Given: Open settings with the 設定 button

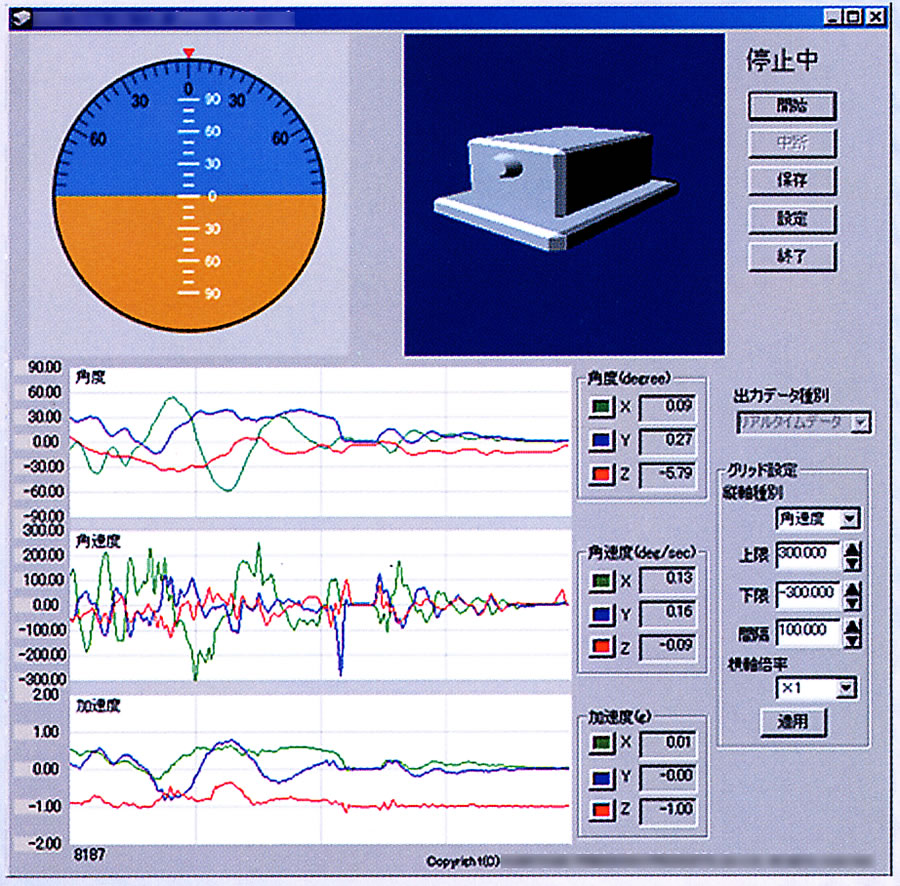Looking at the screenshot, I should (x=792, y=218).
